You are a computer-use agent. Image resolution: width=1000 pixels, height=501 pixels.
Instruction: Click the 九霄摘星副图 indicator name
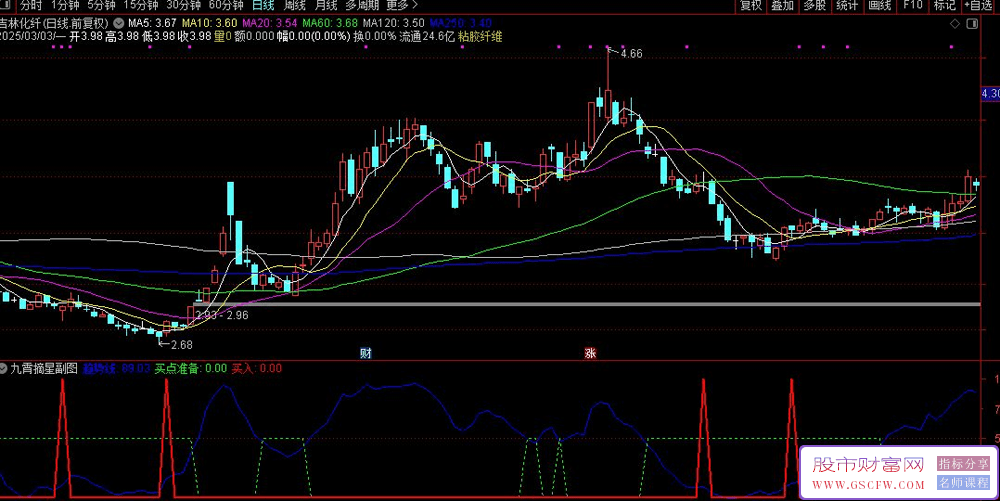(44, 368)
